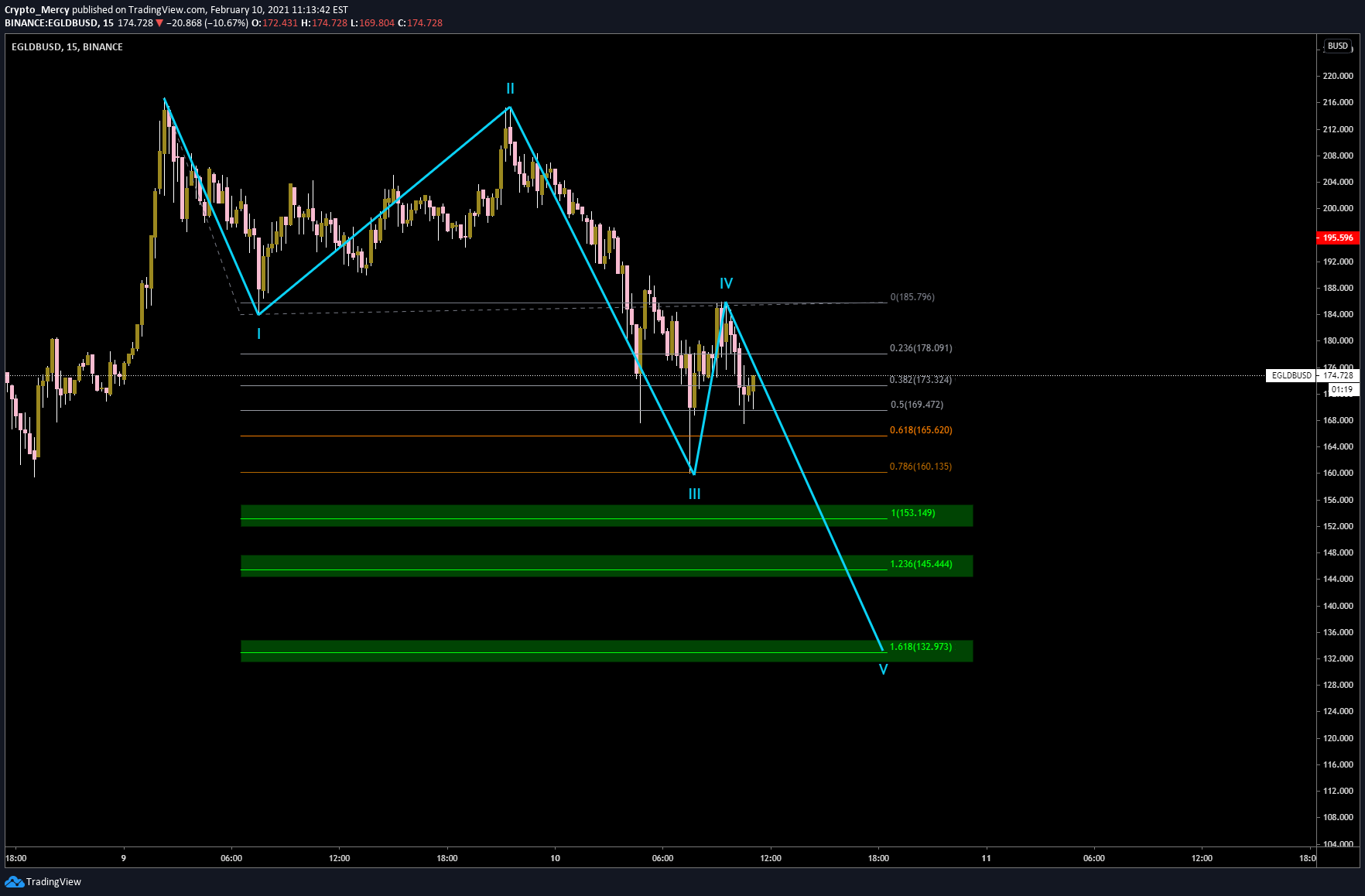The image size is (1365, 896).
Task: Click the wave label I
Action: click(x=258, y=334)
